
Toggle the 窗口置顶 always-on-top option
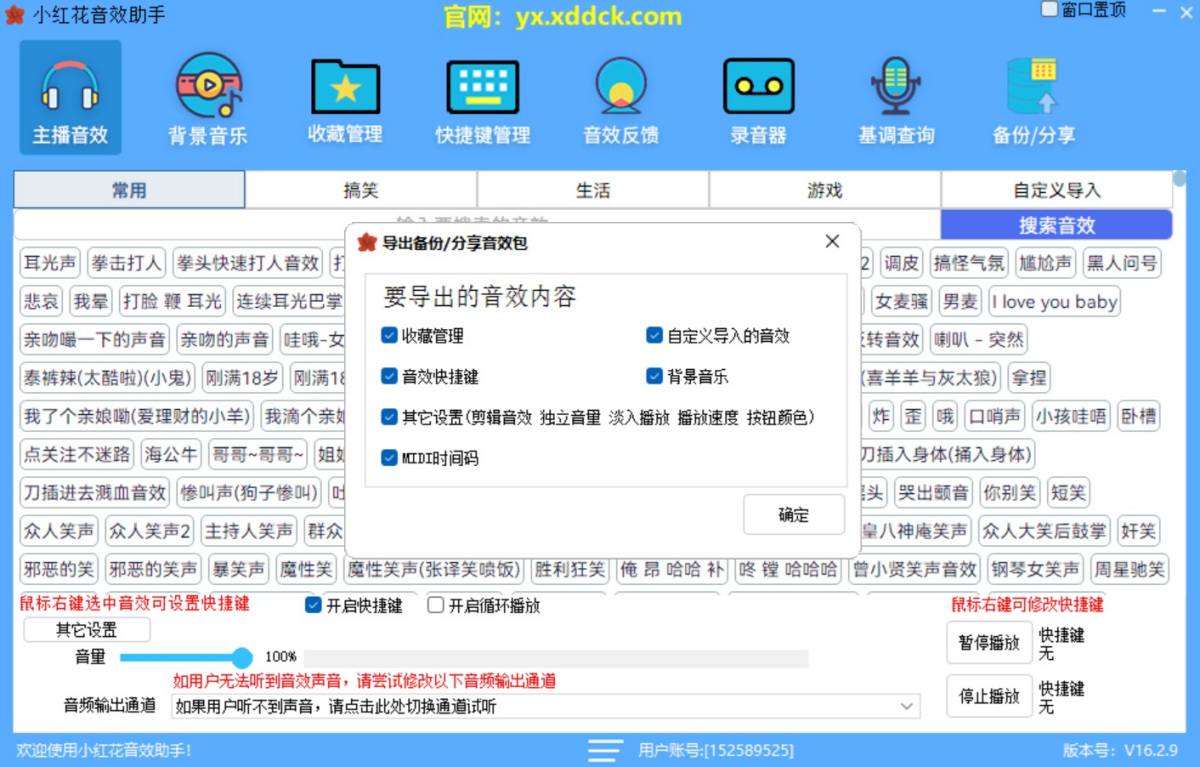[1049, 8]
